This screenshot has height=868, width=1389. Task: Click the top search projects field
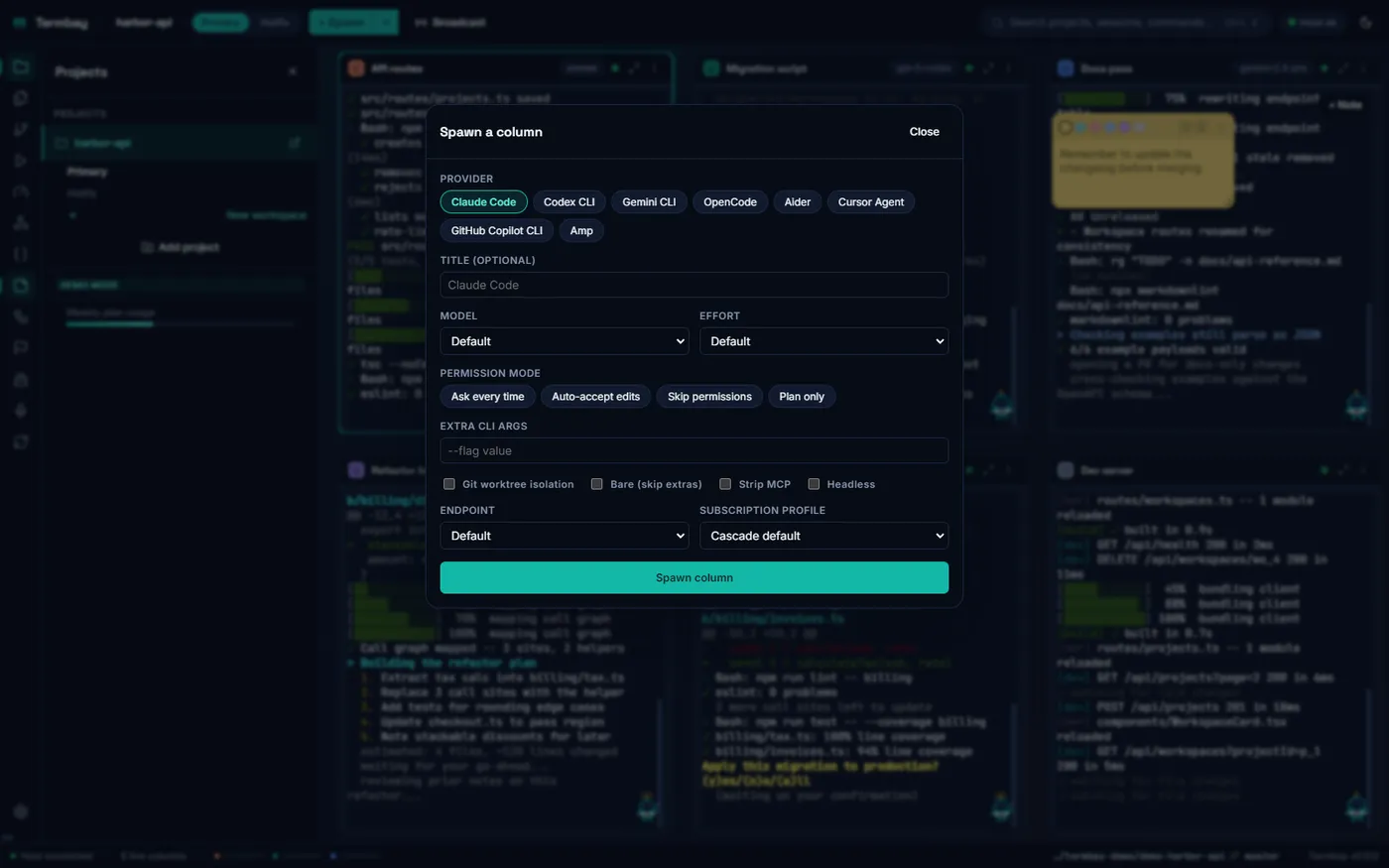1128,22
